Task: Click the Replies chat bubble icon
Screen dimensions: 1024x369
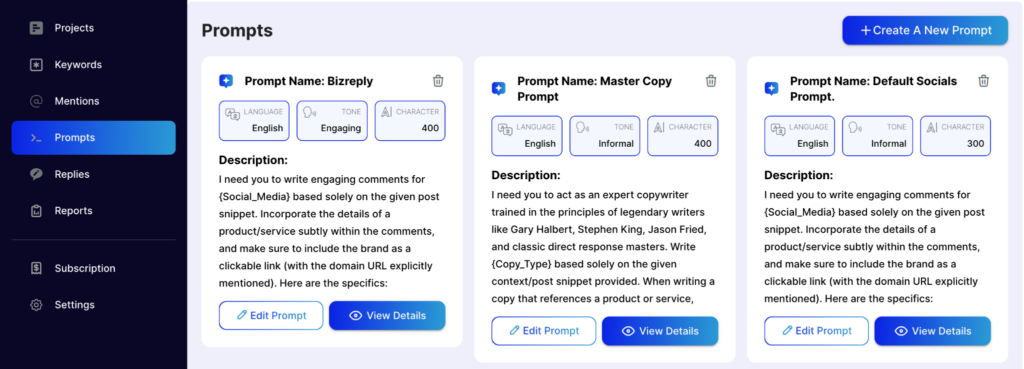Action: [37, 174]
